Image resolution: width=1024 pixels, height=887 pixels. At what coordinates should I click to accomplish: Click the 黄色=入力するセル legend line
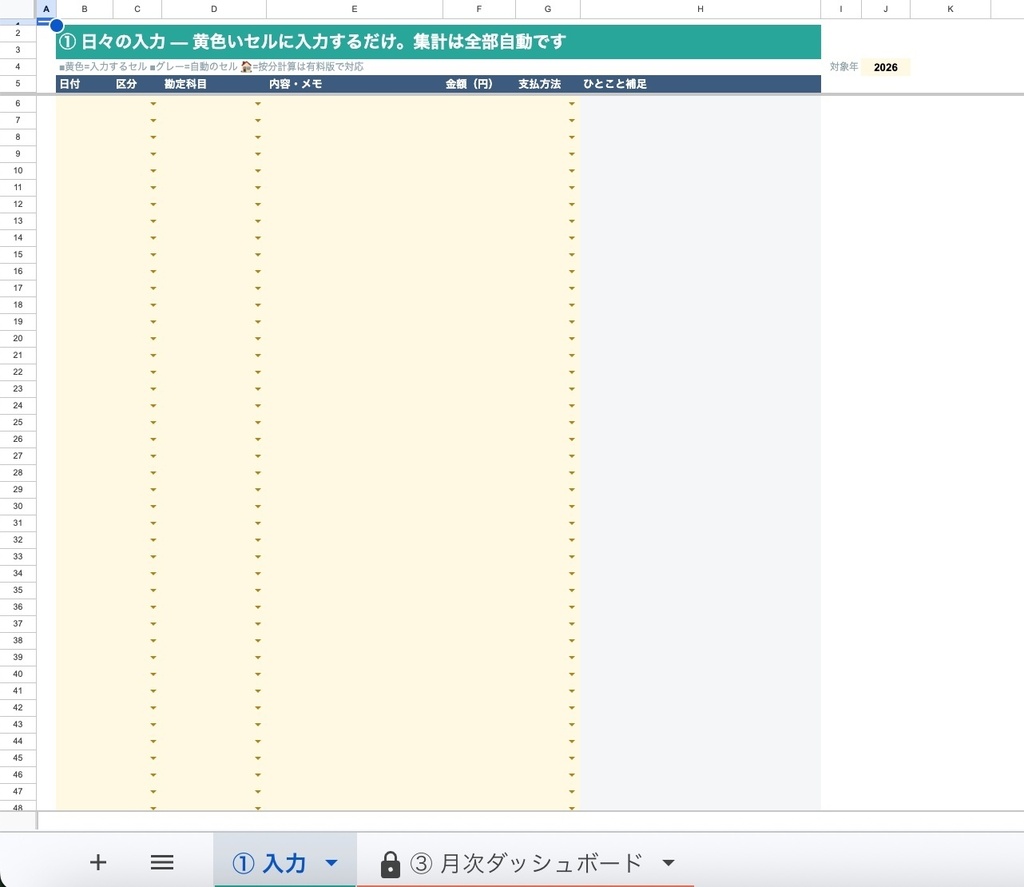[211, 67]
